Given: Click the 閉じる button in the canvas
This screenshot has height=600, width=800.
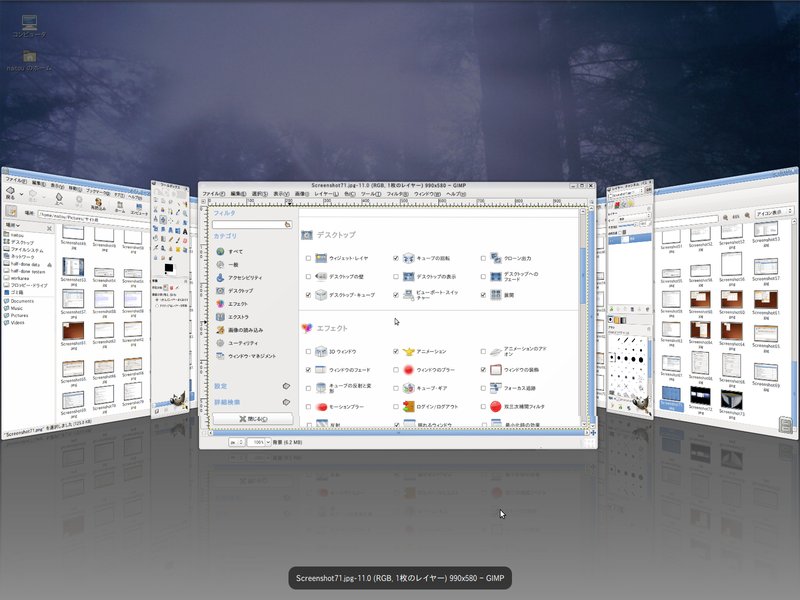Looking at the screenshot, I should click(x=253, y=419).
